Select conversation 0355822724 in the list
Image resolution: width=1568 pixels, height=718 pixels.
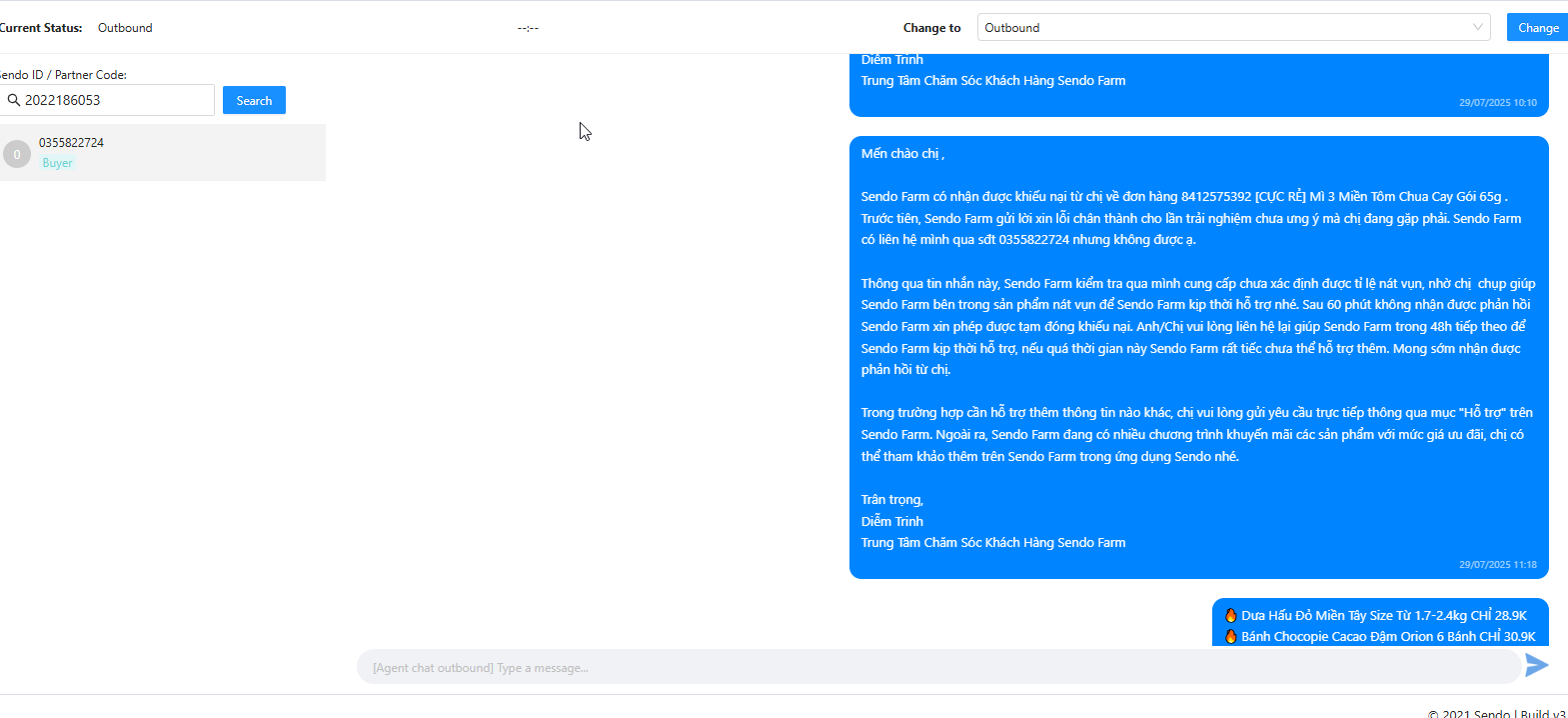[x=163, y=152]
